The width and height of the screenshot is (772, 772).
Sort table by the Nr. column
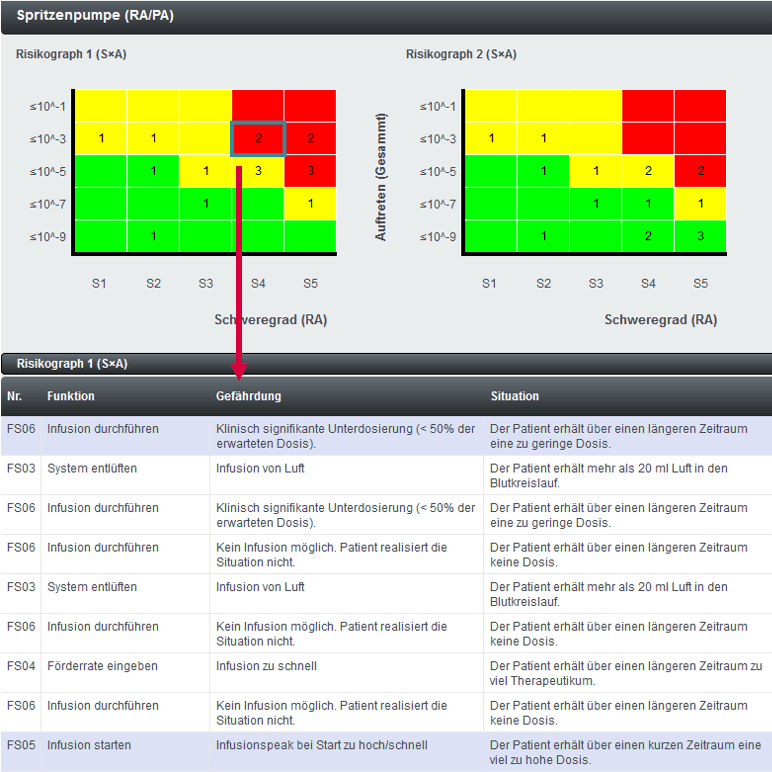15,396
